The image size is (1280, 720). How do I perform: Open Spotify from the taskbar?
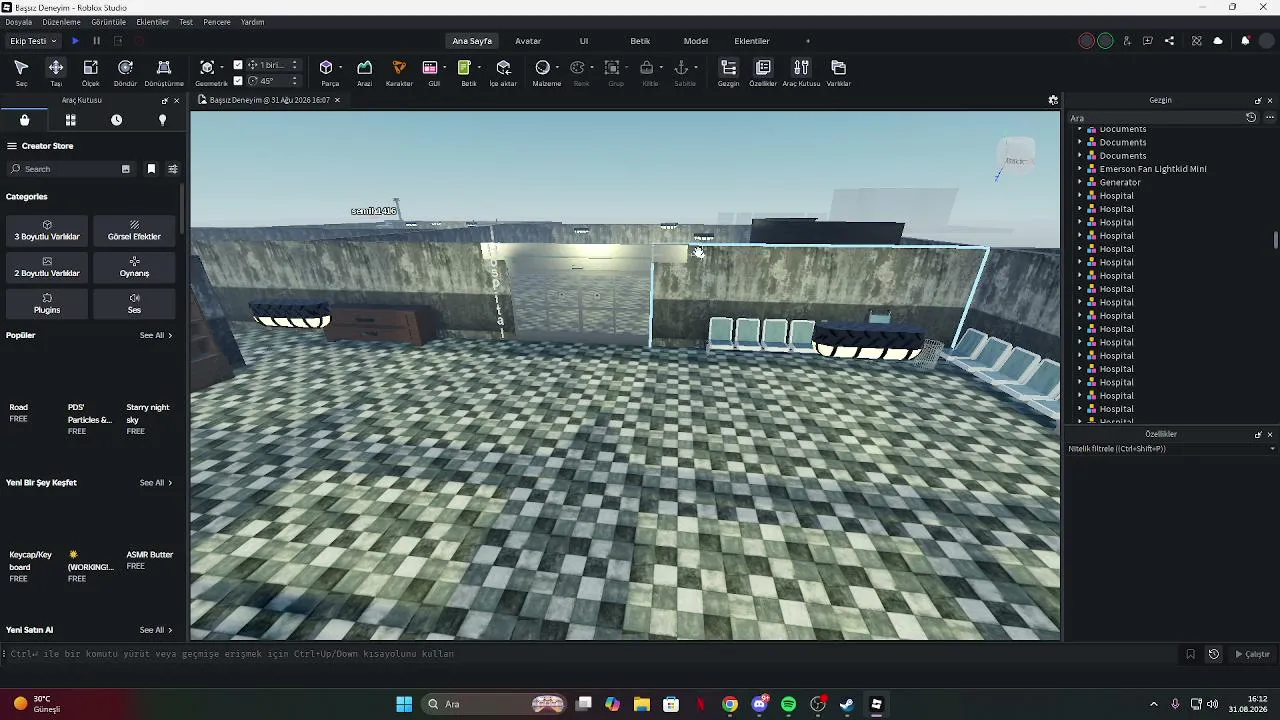(x=788, y=704)
